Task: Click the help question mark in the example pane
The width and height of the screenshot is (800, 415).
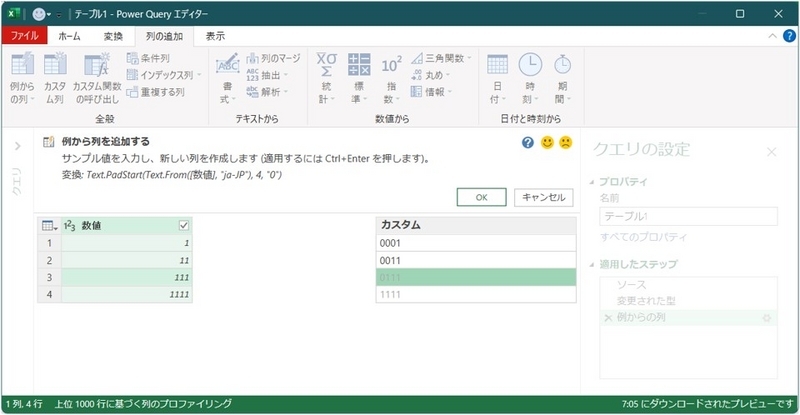Action: click(x=528, y=142)
